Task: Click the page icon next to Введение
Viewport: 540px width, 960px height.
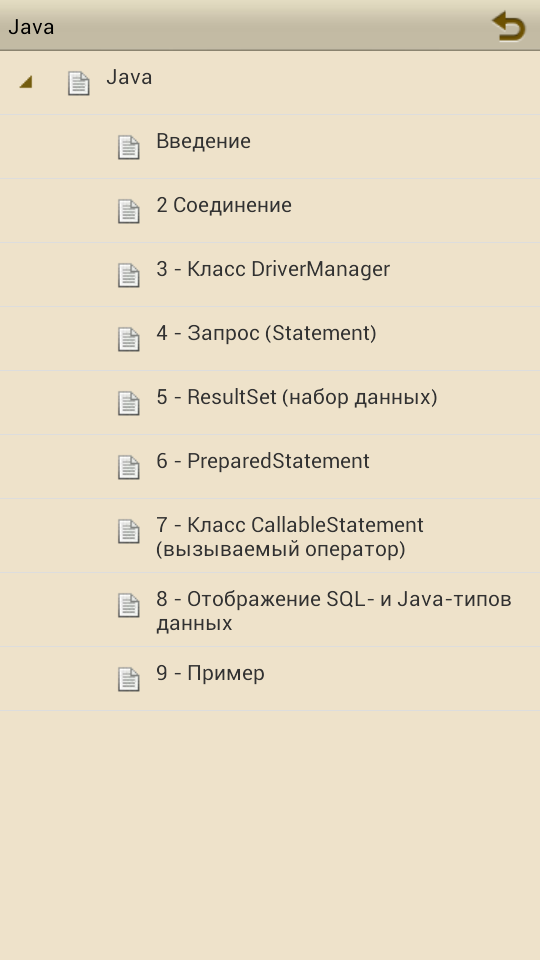Action: coord(129,147)
